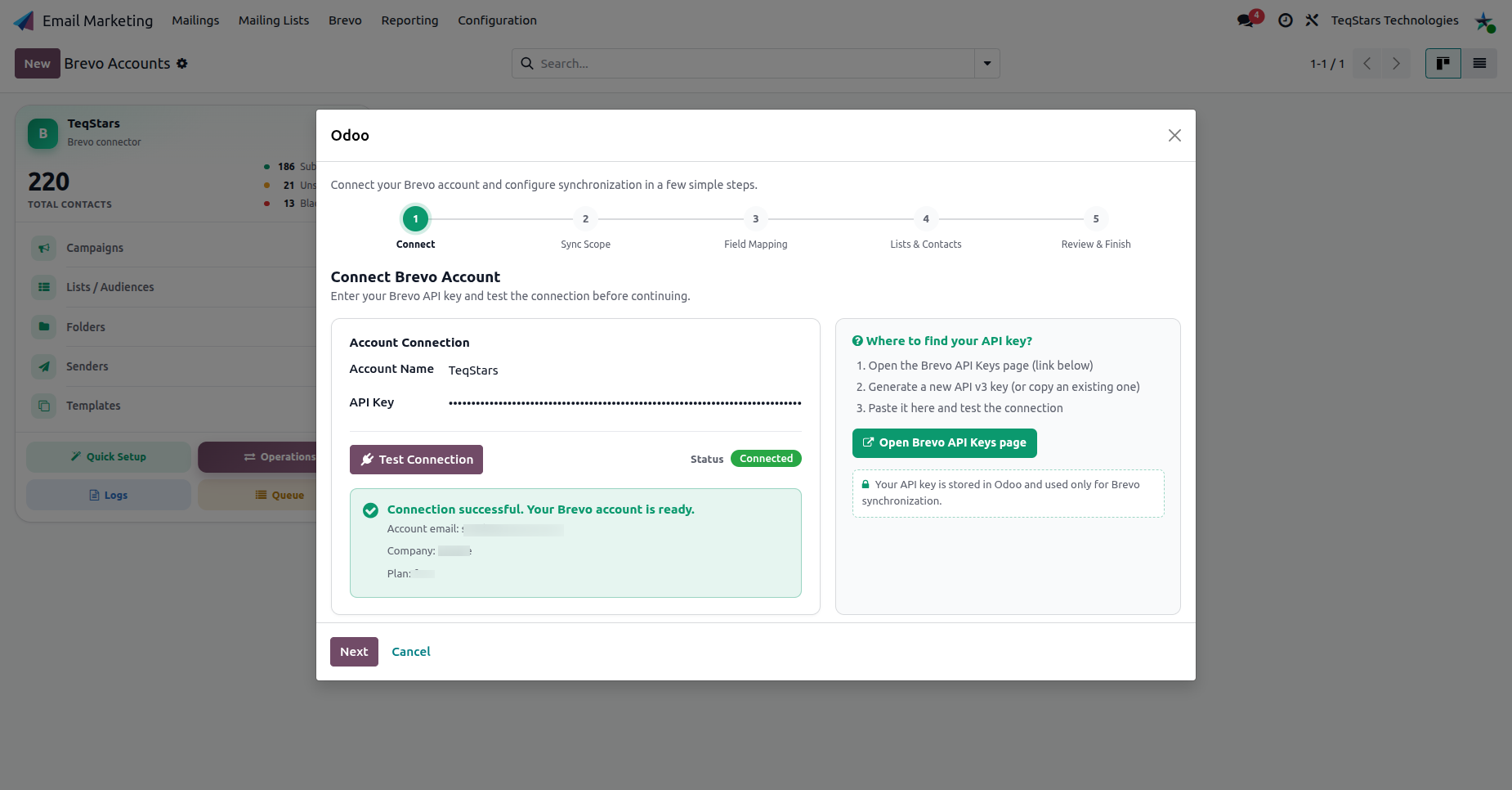
Task: Switch to kanban view
Action: click(1443, 64)
